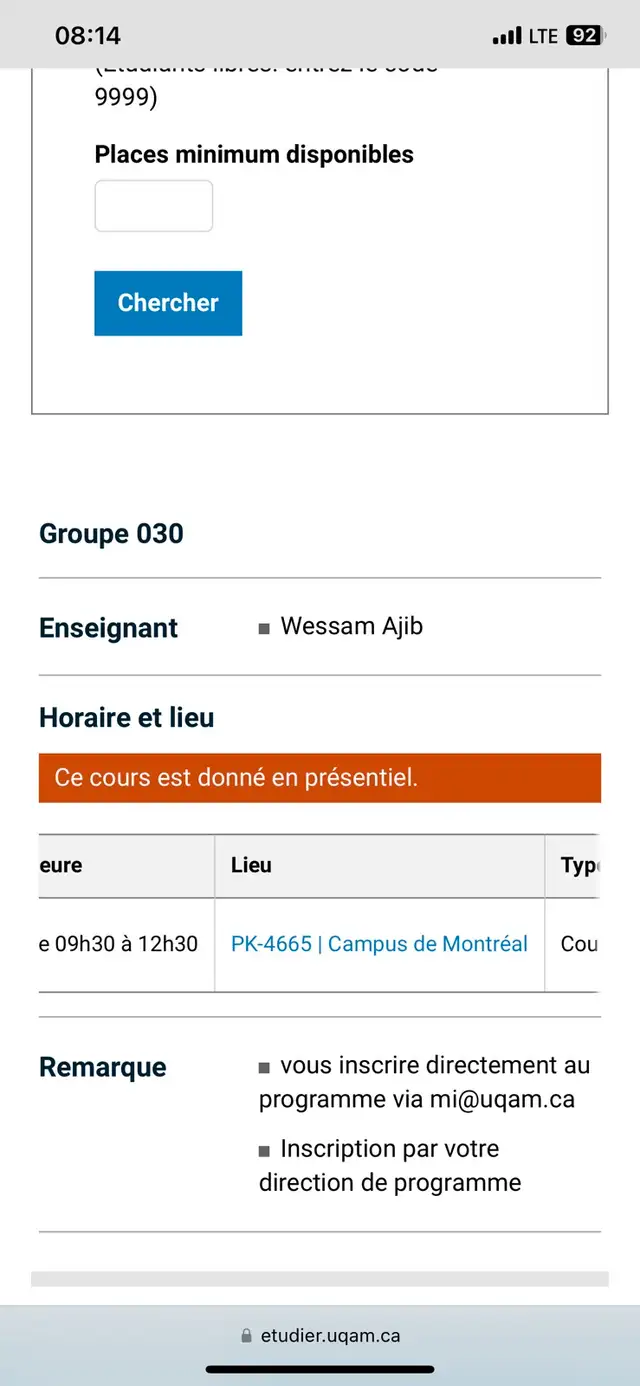The width and height of the screenshot is (640, 1386).
Task: Click the teacher name Wessam Ajib
Action: [351, 627]
